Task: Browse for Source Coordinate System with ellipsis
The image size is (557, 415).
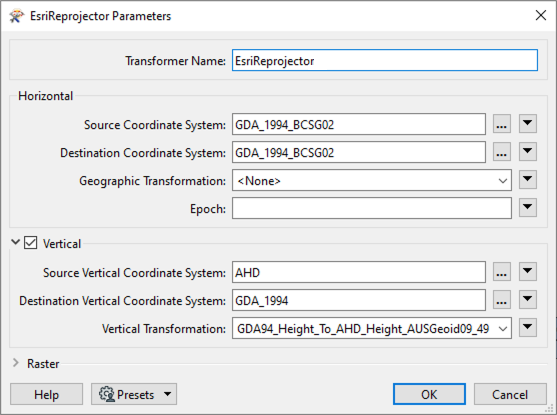Action: coord(502,124)
